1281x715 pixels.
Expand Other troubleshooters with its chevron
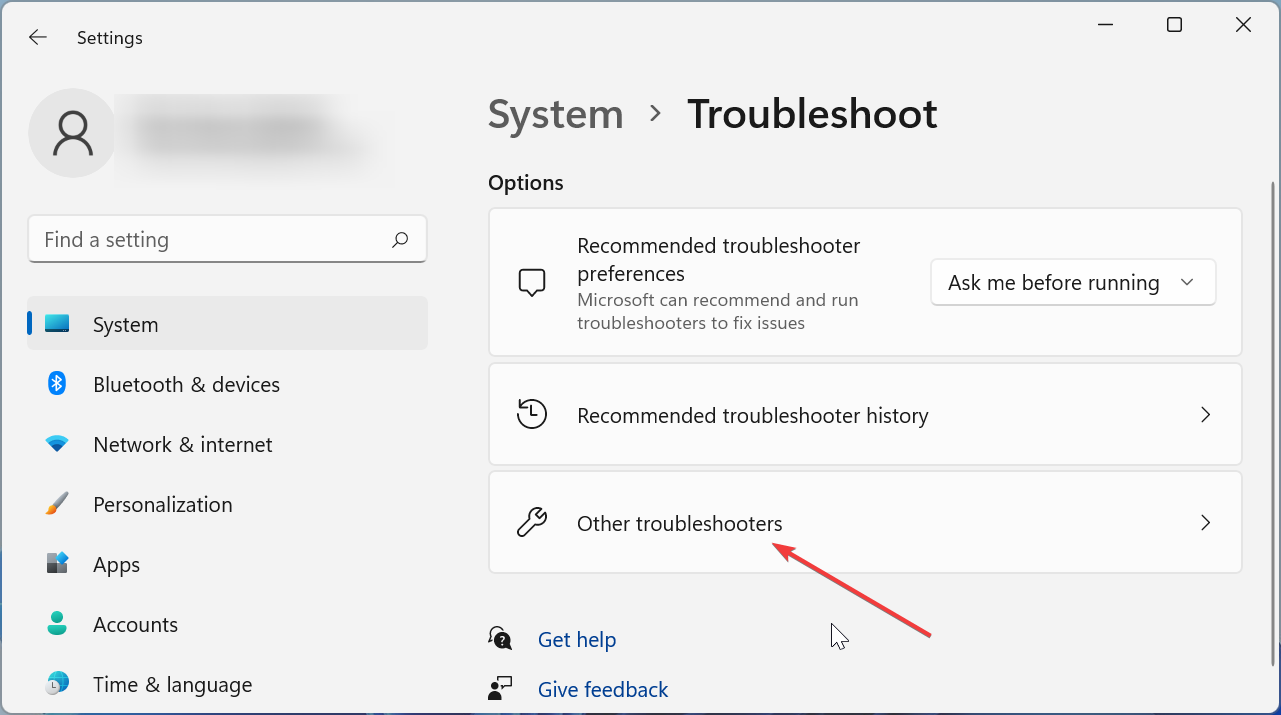tap(1205, 522)
